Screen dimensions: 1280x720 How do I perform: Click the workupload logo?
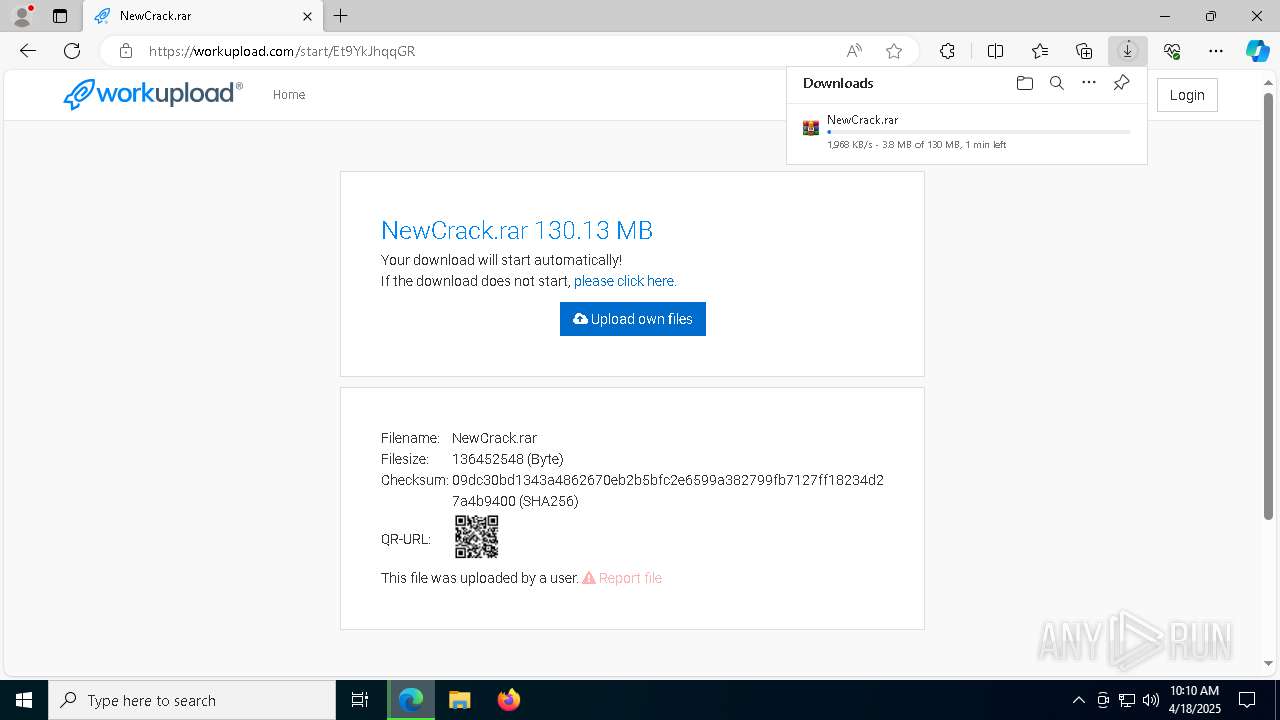(153, 94)
